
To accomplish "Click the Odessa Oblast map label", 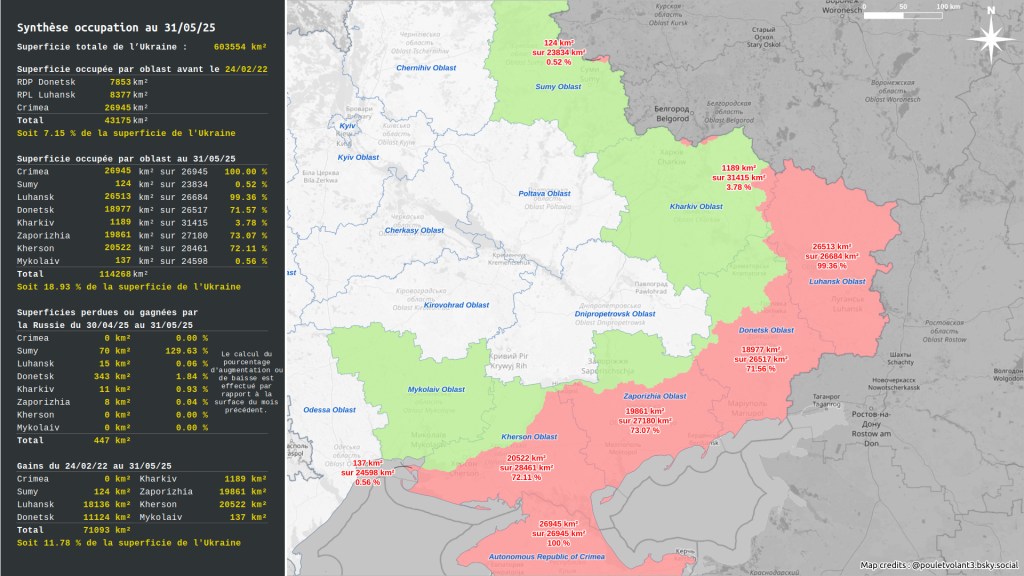I will 330,410.
